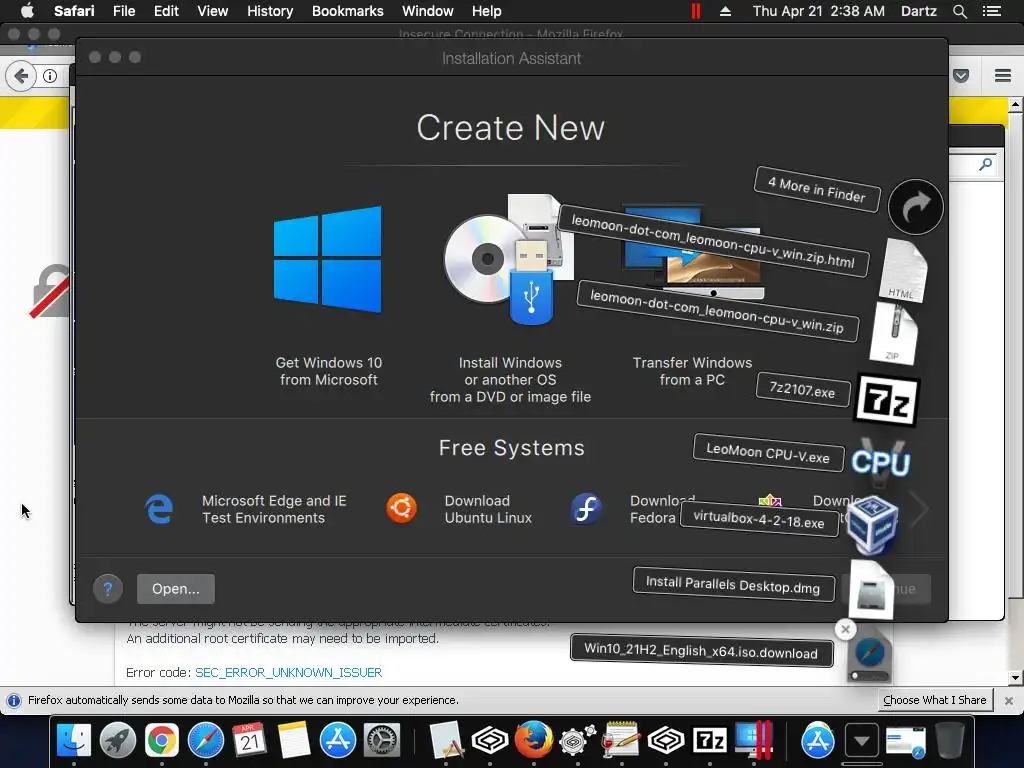Launch Google Chrome from the Dock

tap(161, 741)
